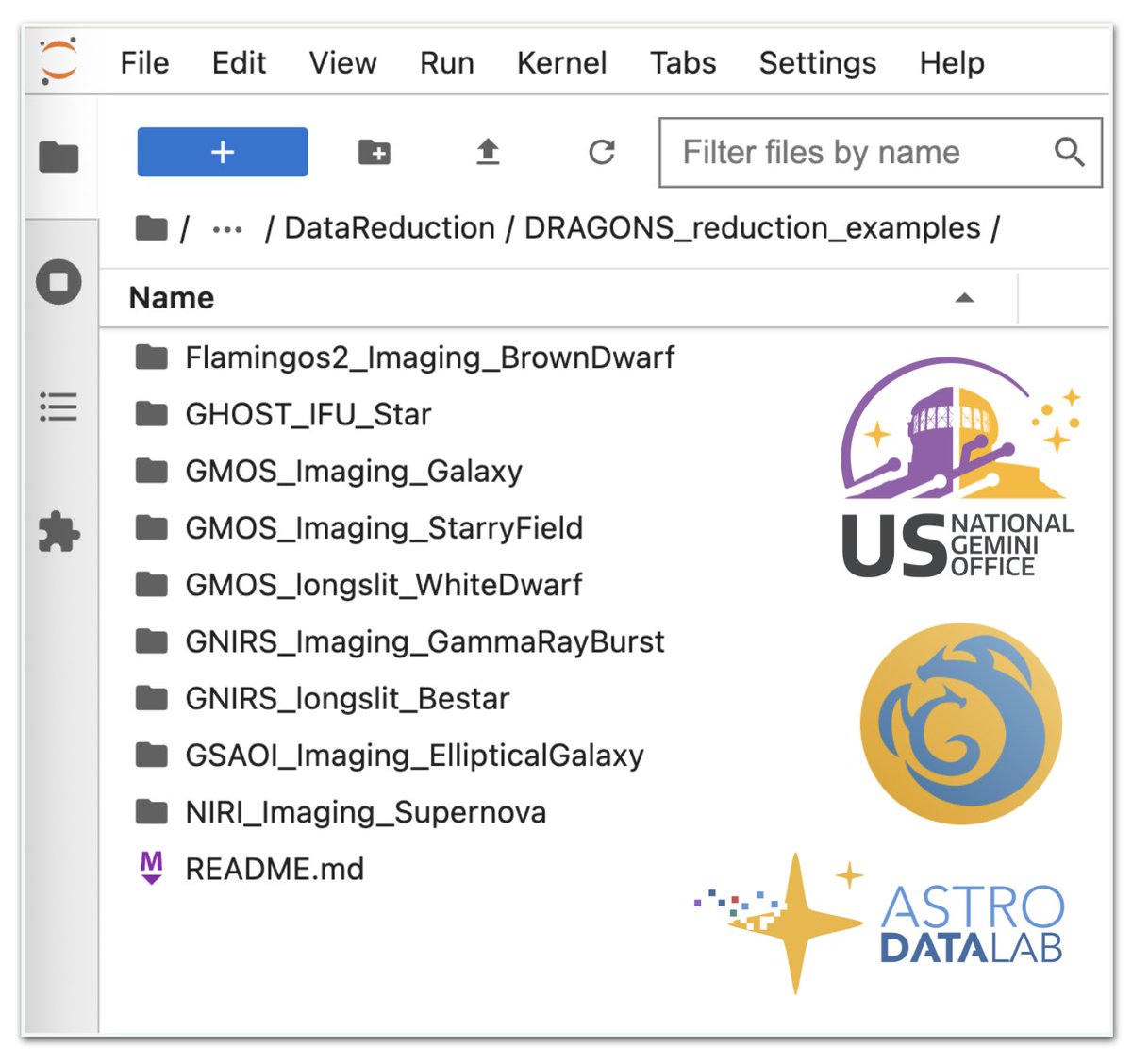The image size is (1132, 1064).
Task: Open the JupyterLab file browser sidebar
Action: [x=58, y=158]
